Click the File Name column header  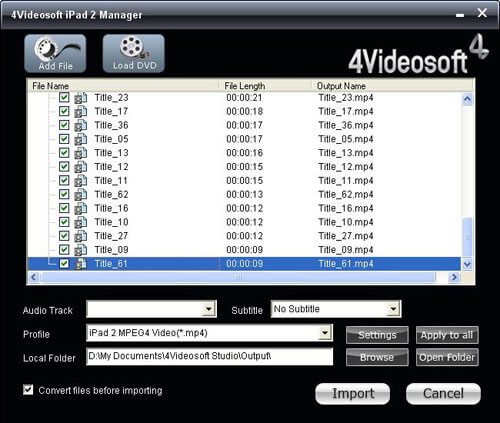point(123,86)
